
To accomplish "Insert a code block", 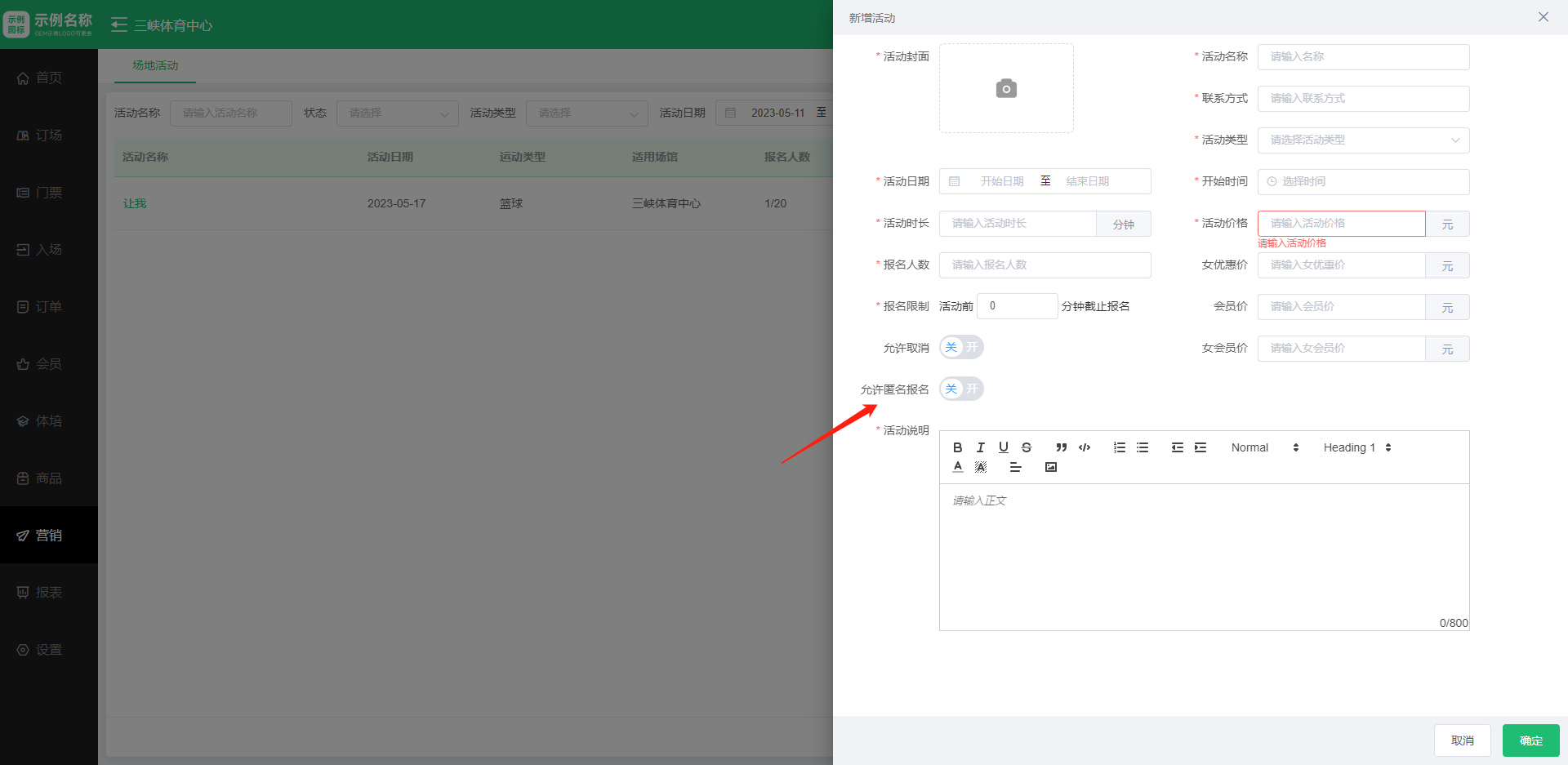I will tap(1085, 447).
